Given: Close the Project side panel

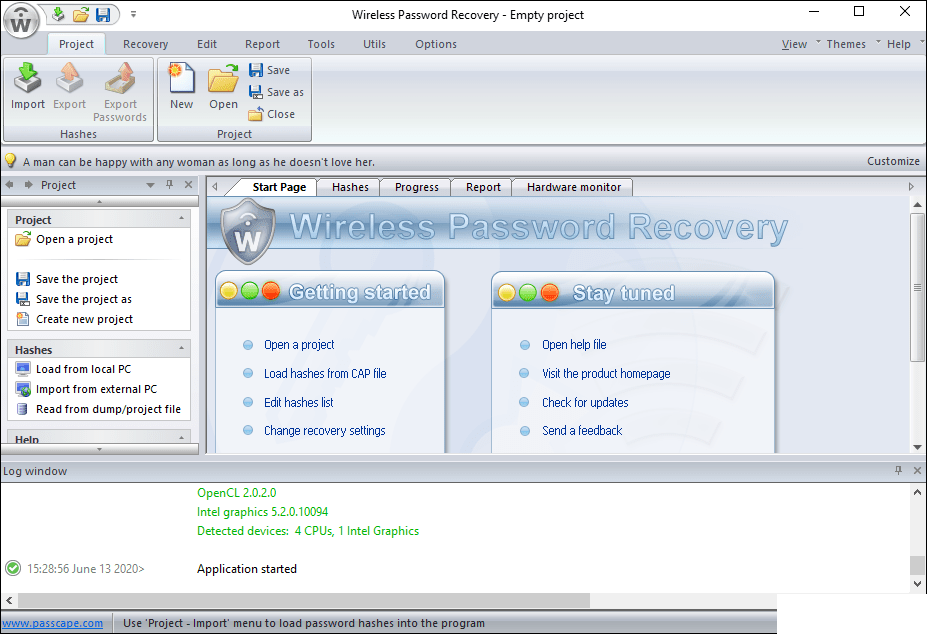Looking at the screenshot, I should (189, 185).
